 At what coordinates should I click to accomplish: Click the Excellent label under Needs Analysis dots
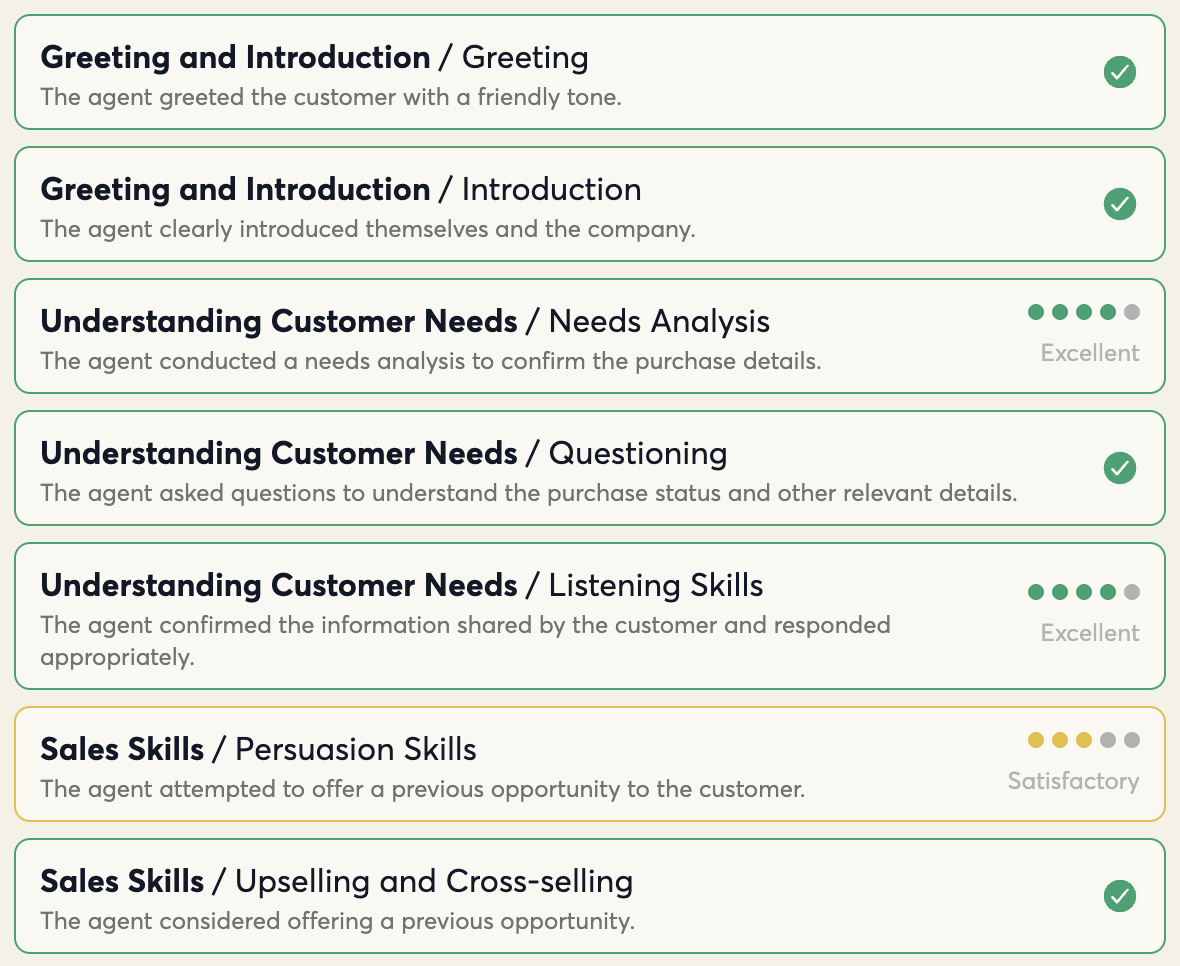point(1089,353)
